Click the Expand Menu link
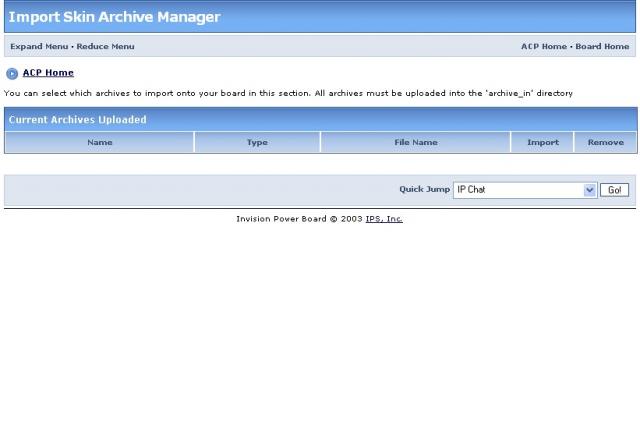640x439 pixels. [x=39, y=47]
